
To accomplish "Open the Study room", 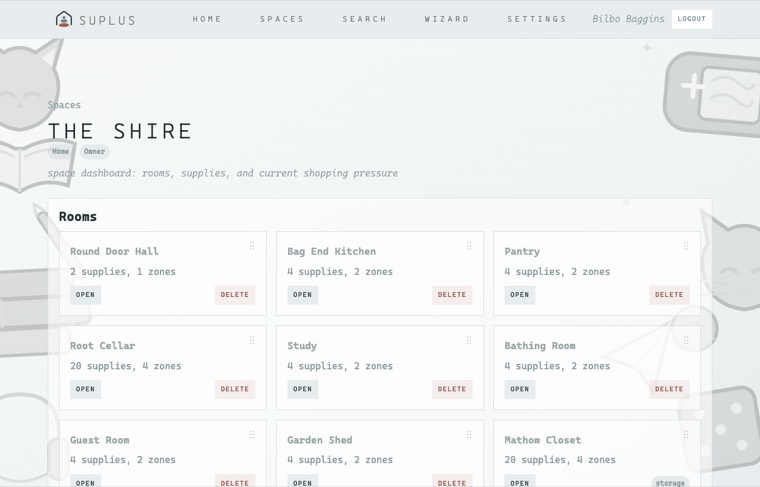I will click(x=302, y=389).
